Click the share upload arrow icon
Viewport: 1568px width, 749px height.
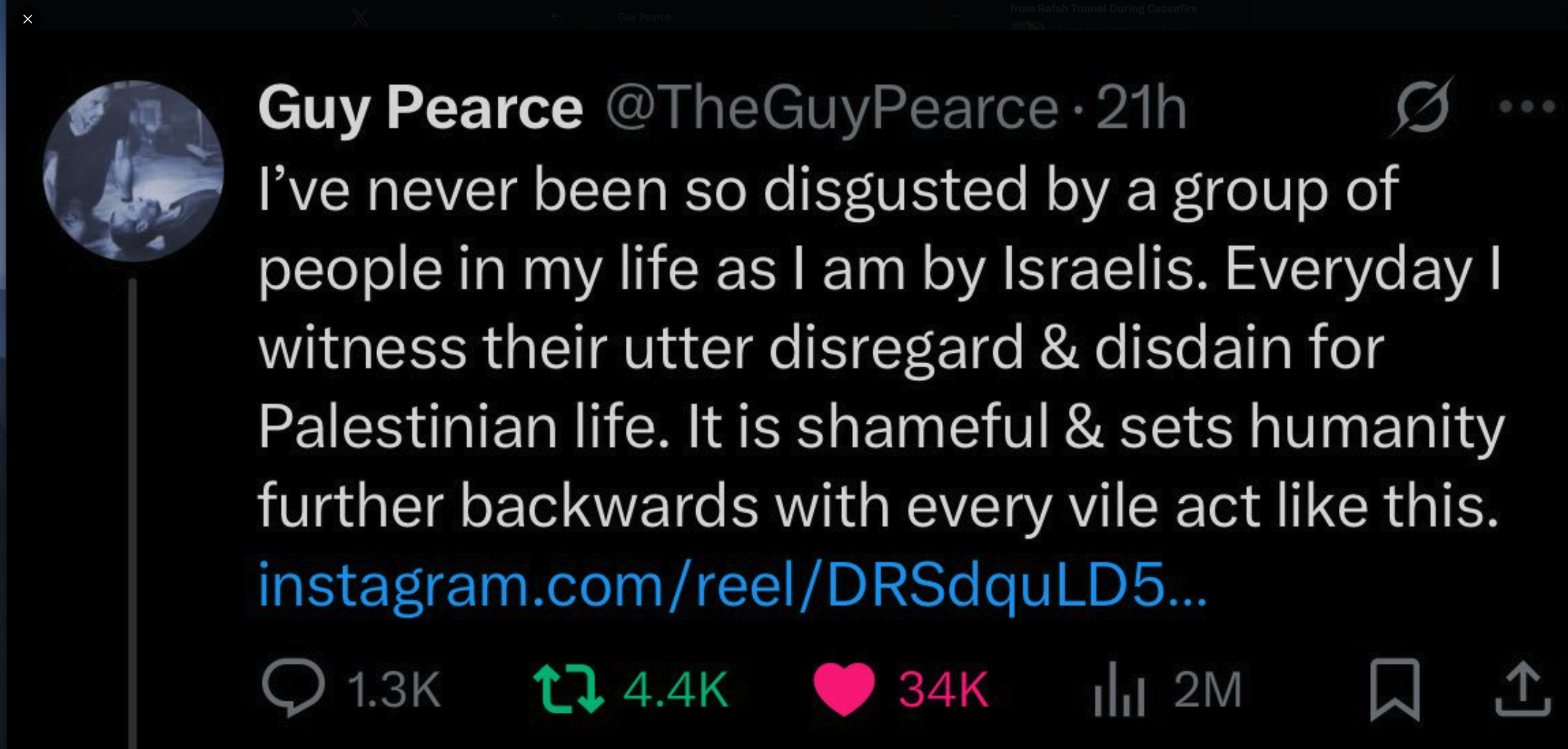(1523, 688)
